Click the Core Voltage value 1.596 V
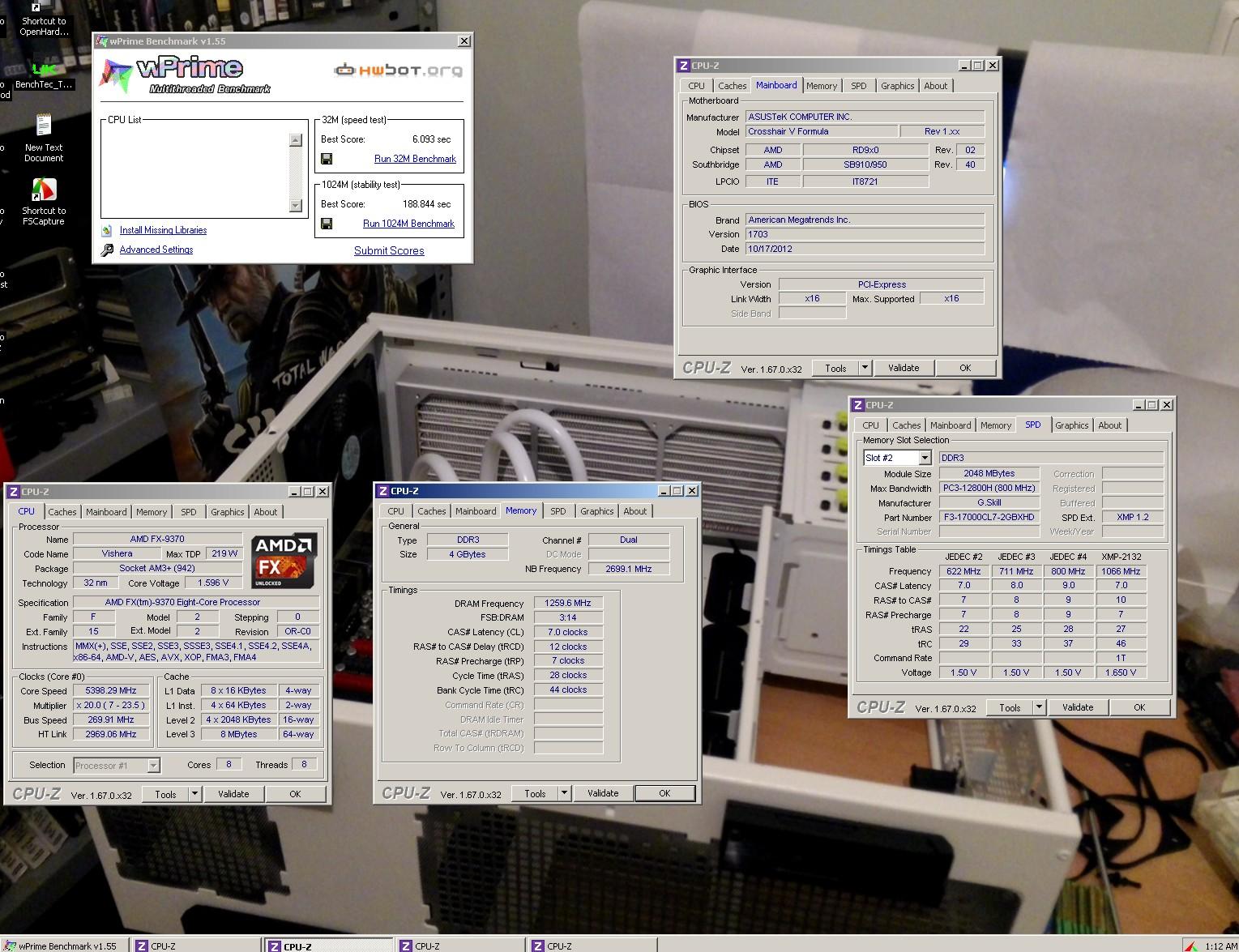The height and width of the screenshot is (952, 1239). click(x=213, y=583)
